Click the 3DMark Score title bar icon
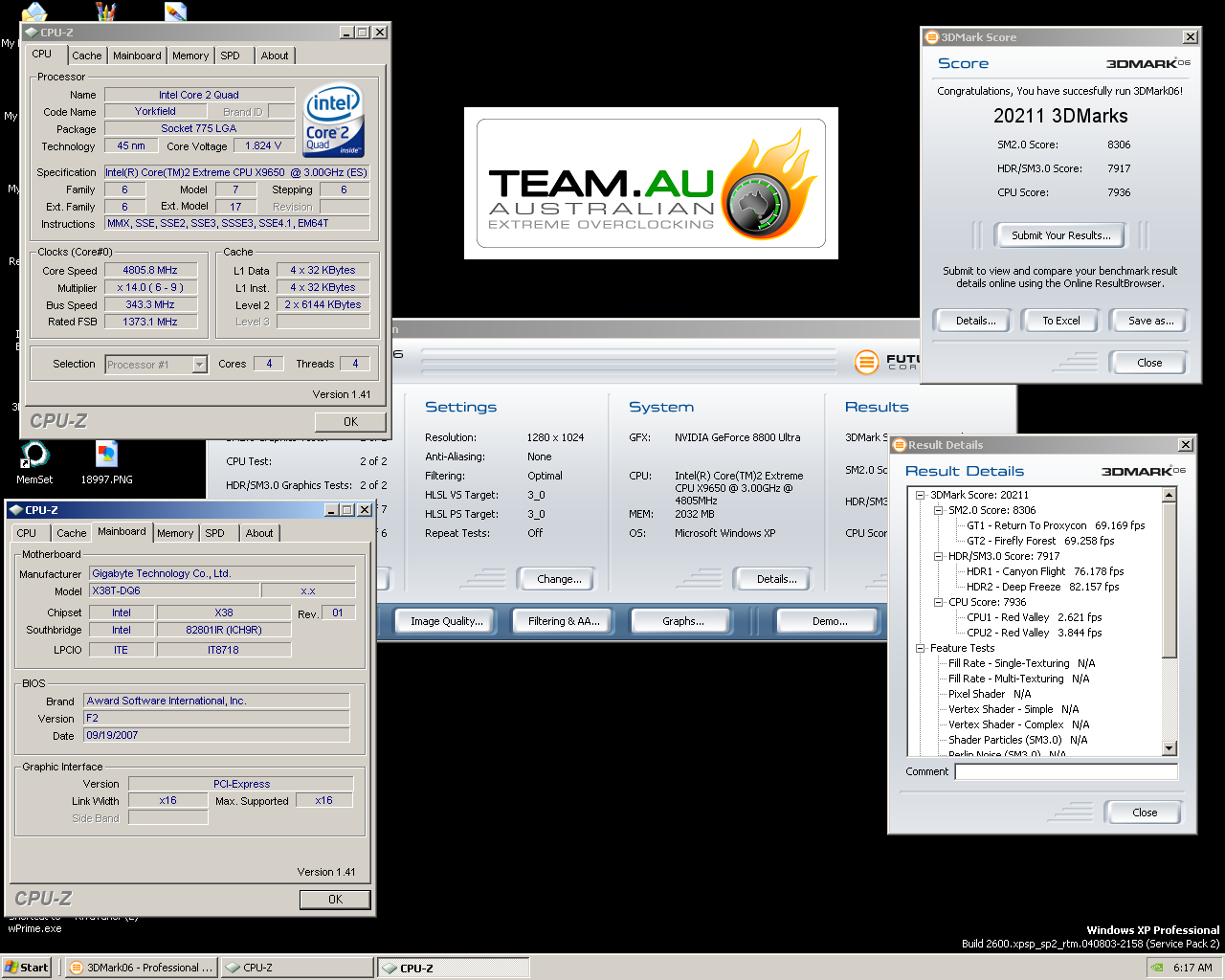This screenshot has height=980, width=1225. [x=931, y=37]
